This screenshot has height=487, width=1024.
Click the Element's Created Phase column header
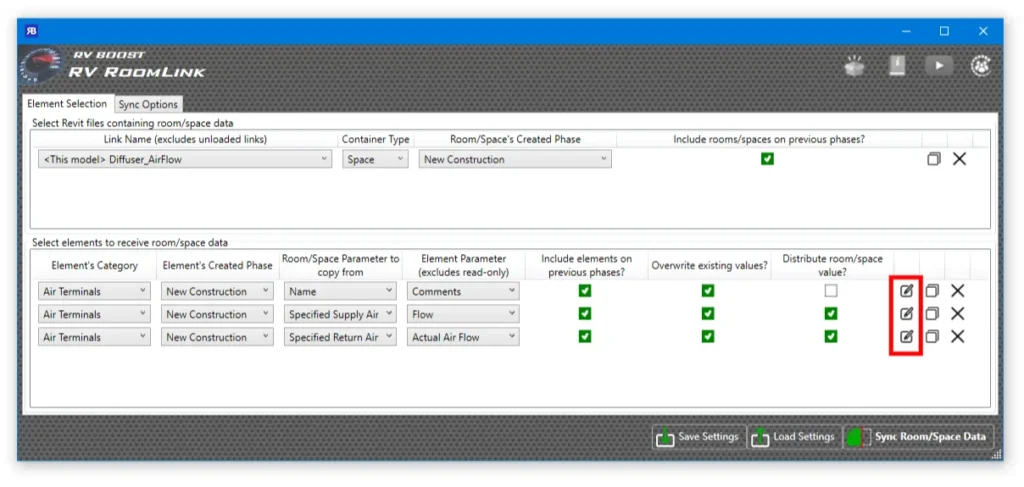[x=217, y=266]
